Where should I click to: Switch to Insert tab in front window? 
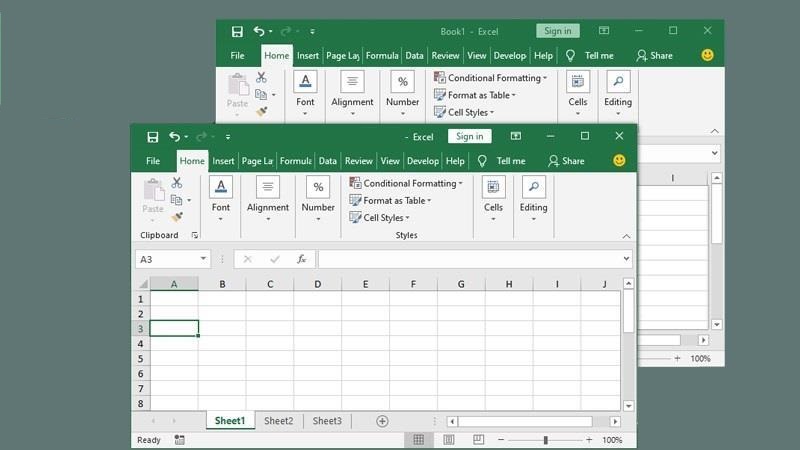tap(223, 161)
